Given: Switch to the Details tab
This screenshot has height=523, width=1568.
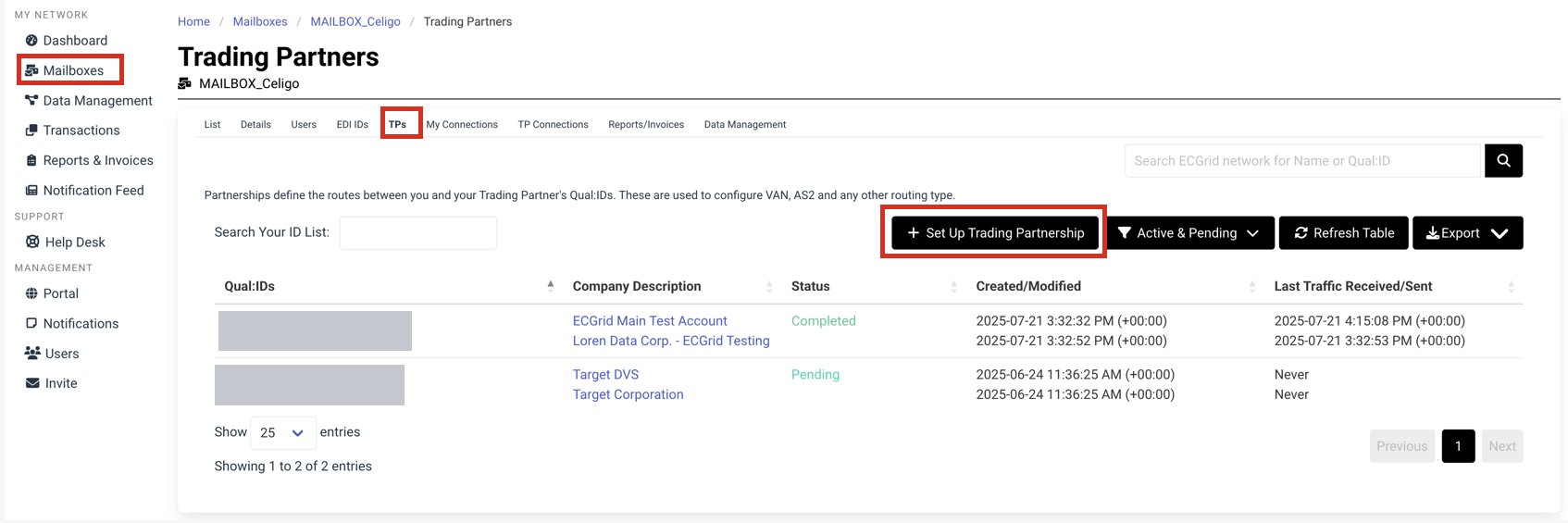Looking at the screenshot, I should pyautogui.click(x=255, y=124).
